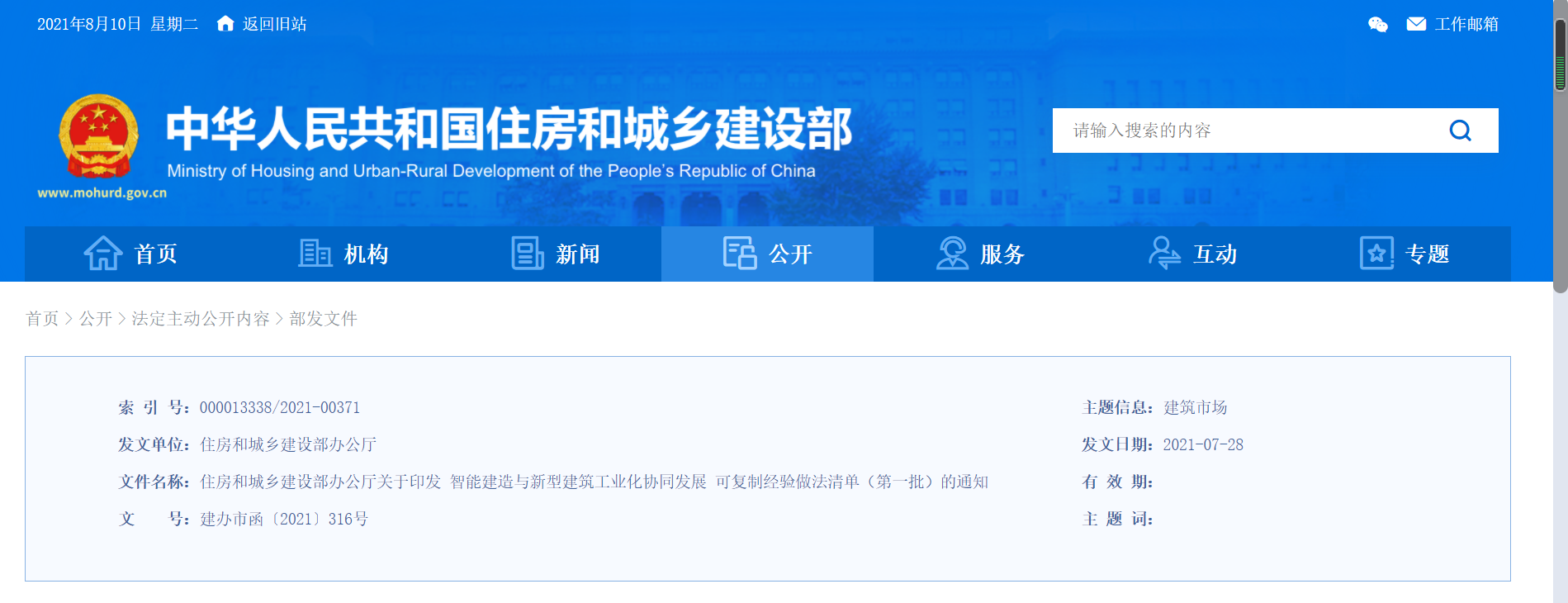Click 部发文件 breadcrumb link

click(x=324, y=319)
